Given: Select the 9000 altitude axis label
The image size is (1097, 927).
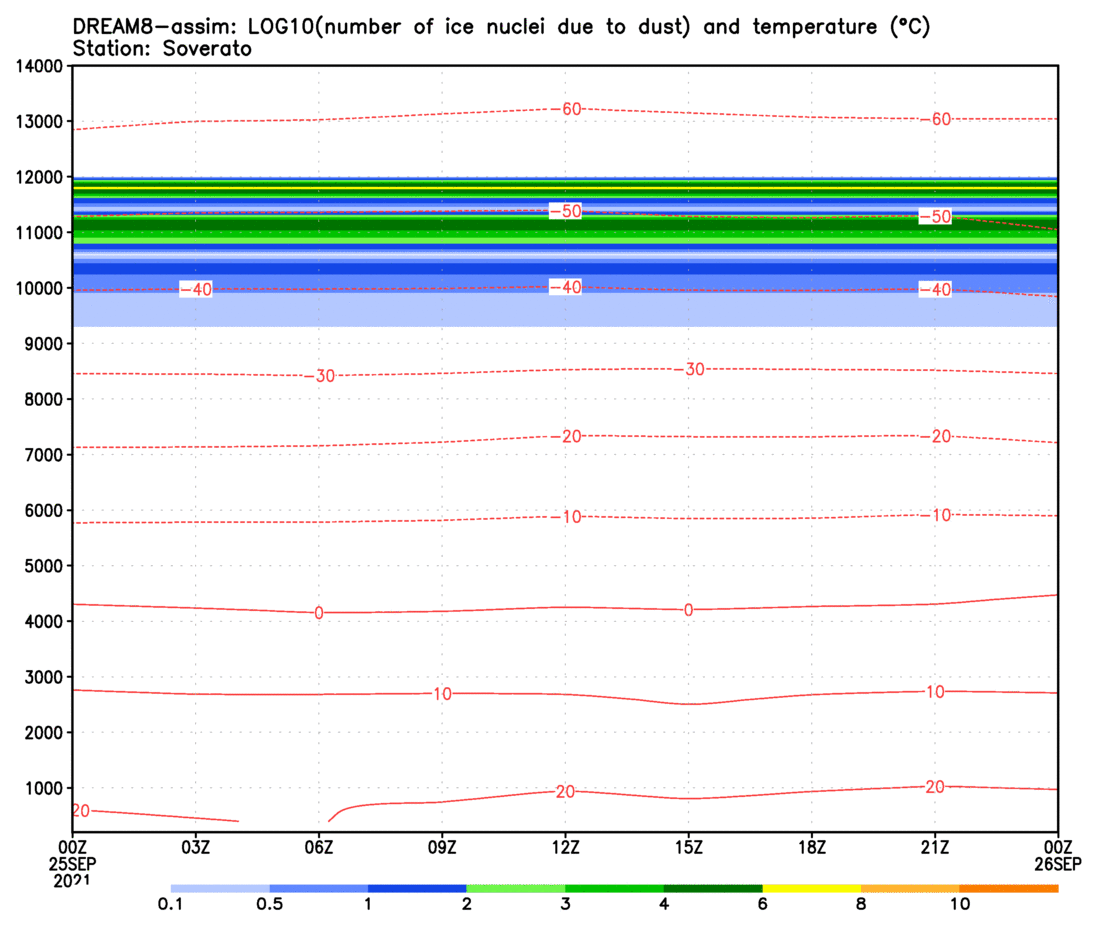Looking at the screenshot, I should coord(43,344).
